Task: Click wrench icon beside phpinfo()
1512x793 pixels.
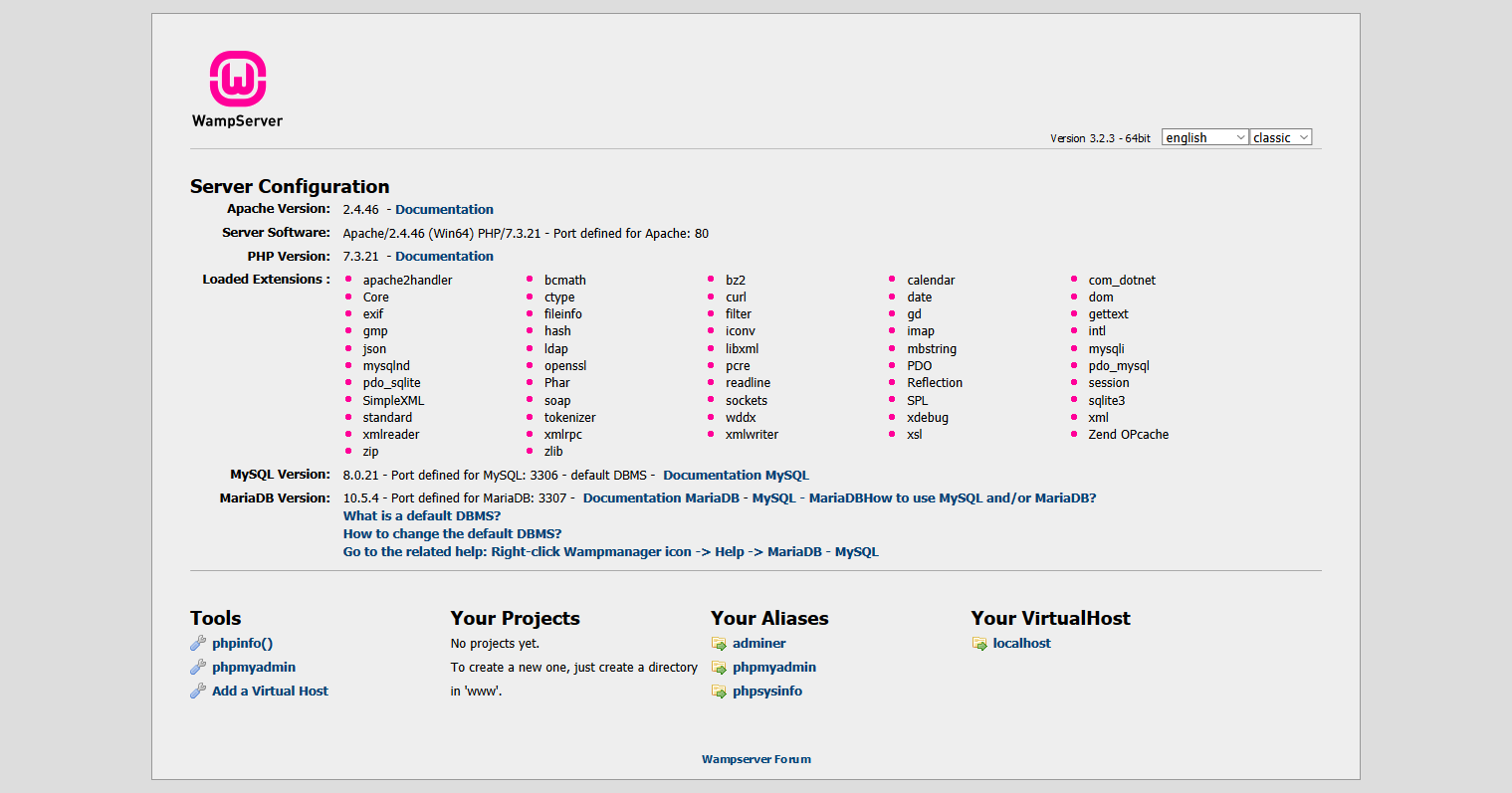Action: (198, 644)
